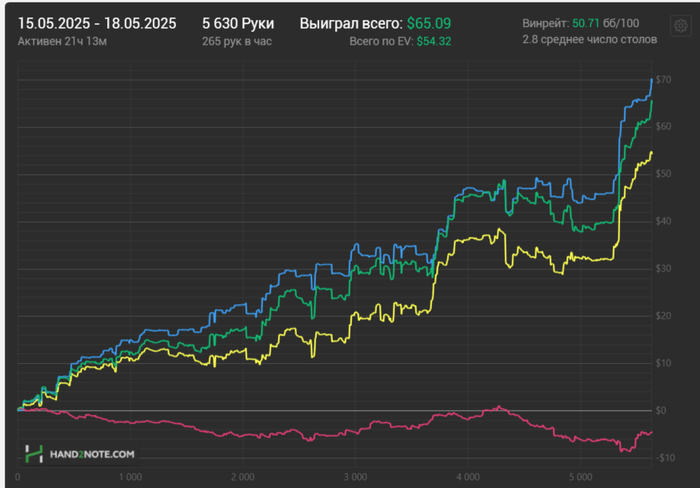Click the winrate value 50.71 бб/100
This screenshot has width=700, height=488.
605,23
